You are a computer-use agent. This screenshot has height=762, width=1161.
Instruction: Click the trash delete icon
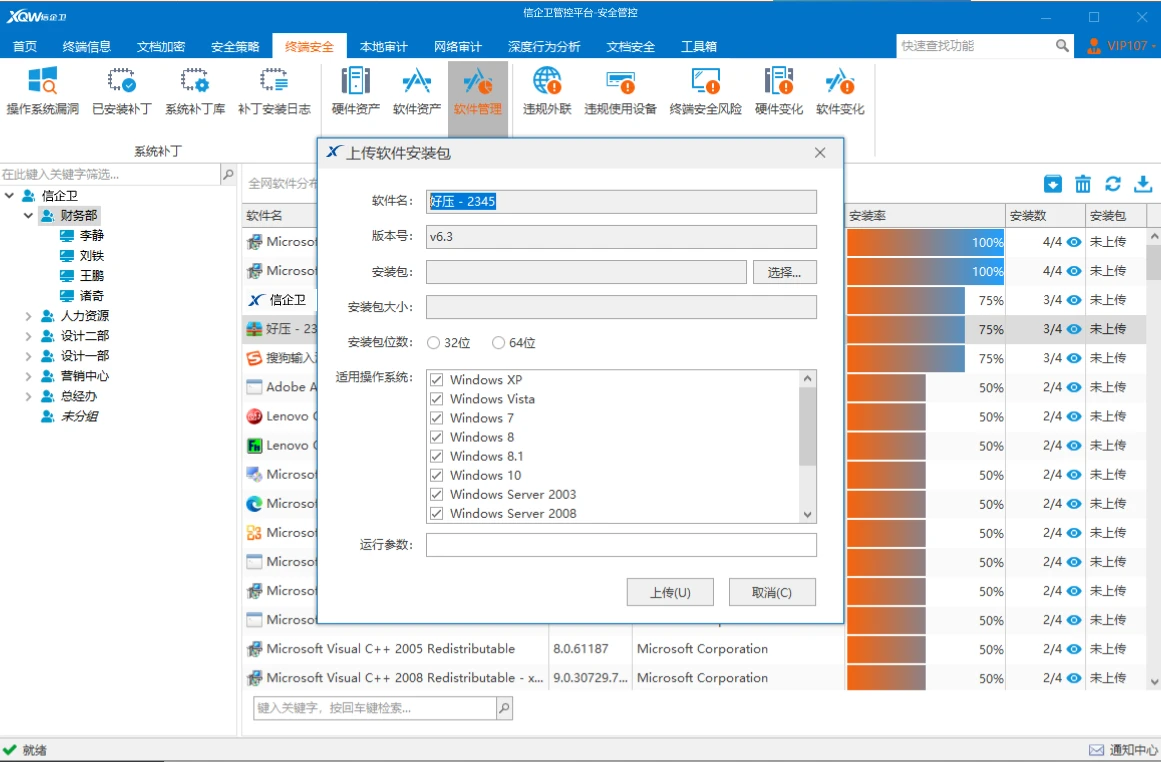coord(1083,184)
